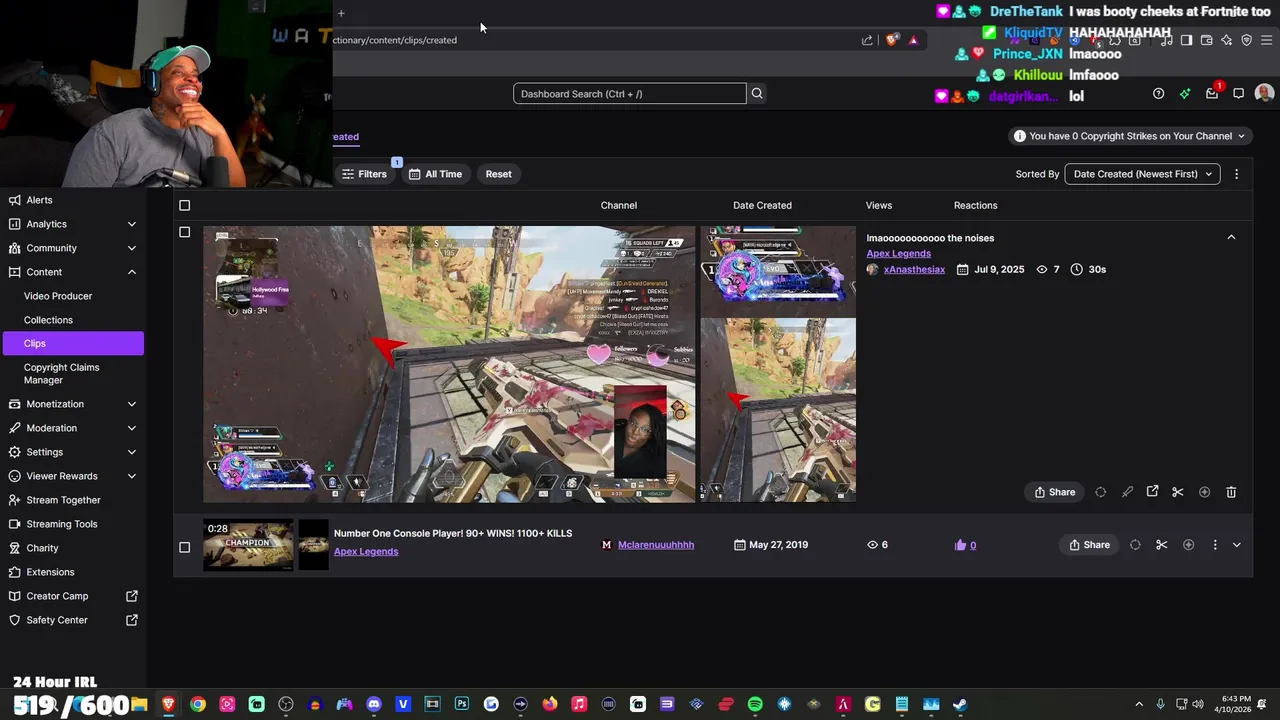Open Photoshop from the taskbar
Screen dimensions: 1280x720
[462, 705]
